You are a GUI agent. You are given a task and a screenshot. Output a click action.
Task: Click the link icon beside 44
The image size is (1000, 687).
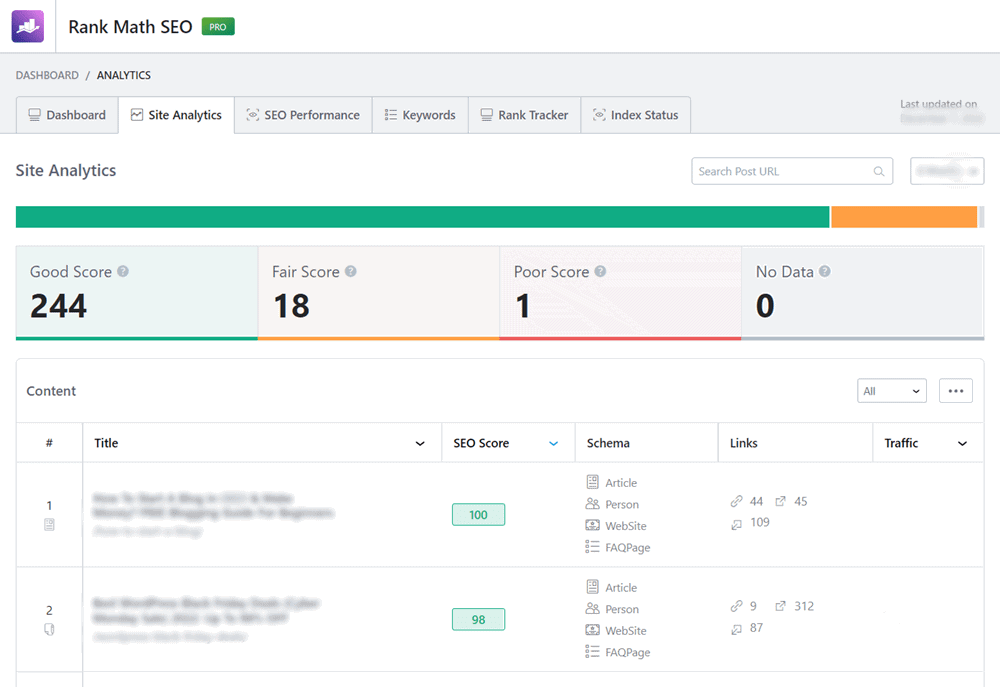click(x=737, y=501)
